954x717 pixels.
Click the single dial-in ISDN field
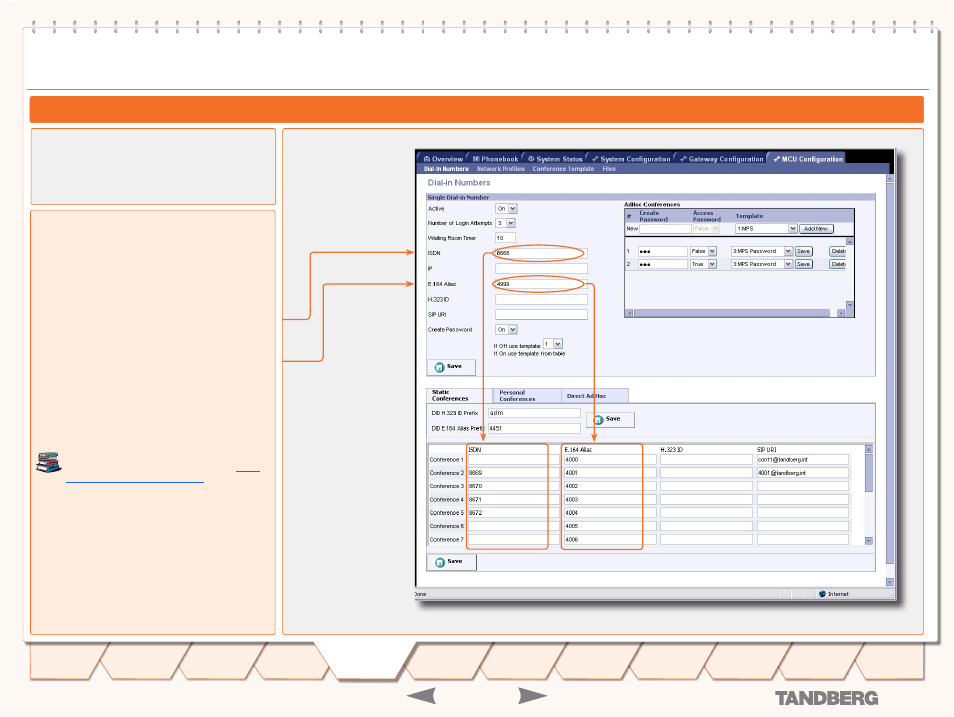(541, 253)
